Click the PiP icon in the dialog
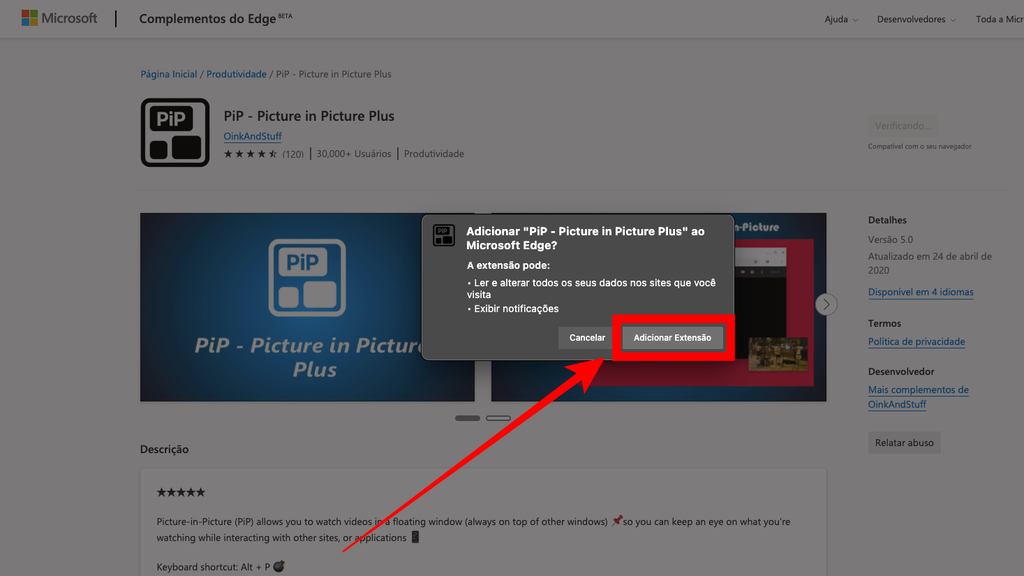 [443, 235]
